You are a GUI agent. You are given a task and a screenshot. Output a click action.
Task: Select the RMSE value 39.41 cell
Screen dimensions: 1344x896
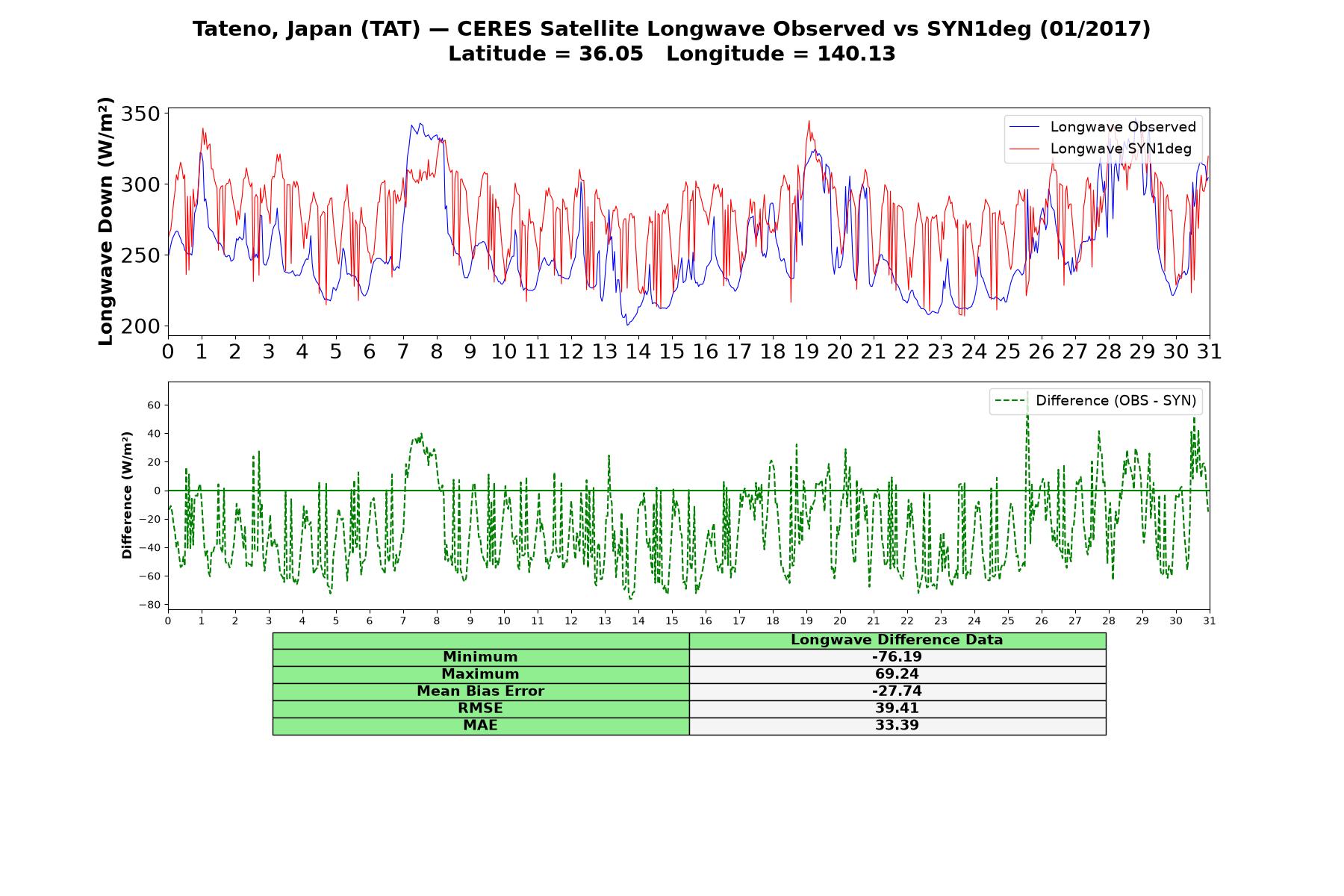click(897, 709)
